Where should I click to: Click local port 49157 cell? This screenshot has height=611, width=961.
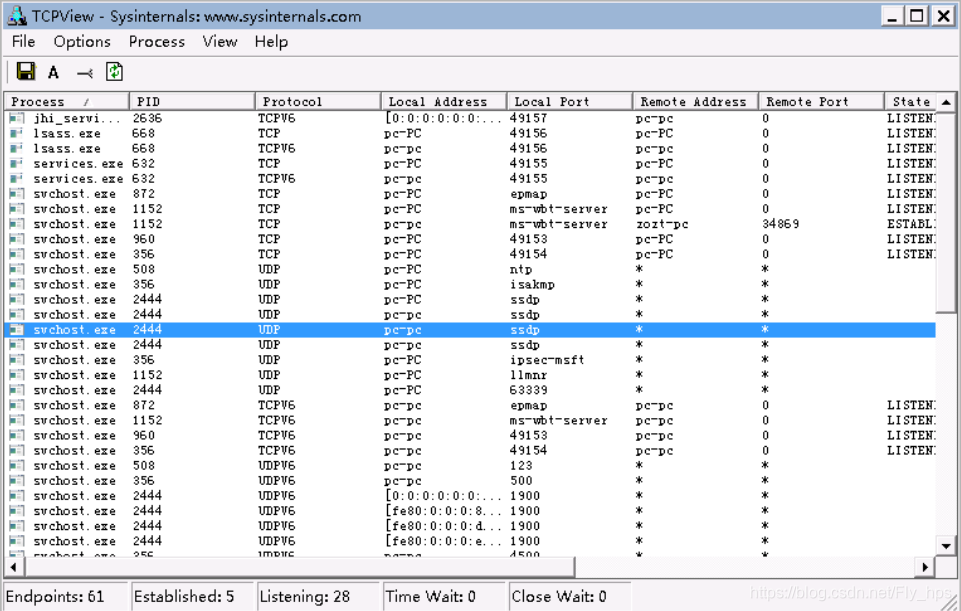tap(528, 118)
